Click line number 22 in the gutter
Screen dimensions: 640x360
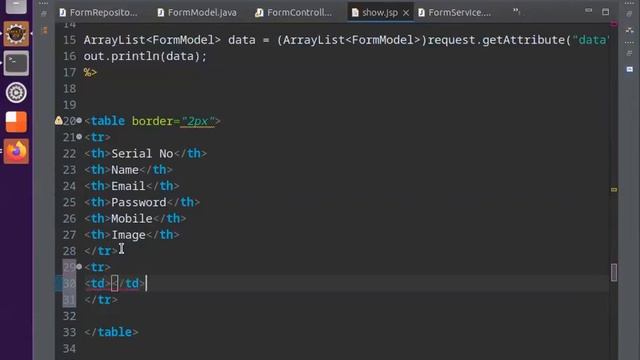pyautogui.click(x=69, y=153)
